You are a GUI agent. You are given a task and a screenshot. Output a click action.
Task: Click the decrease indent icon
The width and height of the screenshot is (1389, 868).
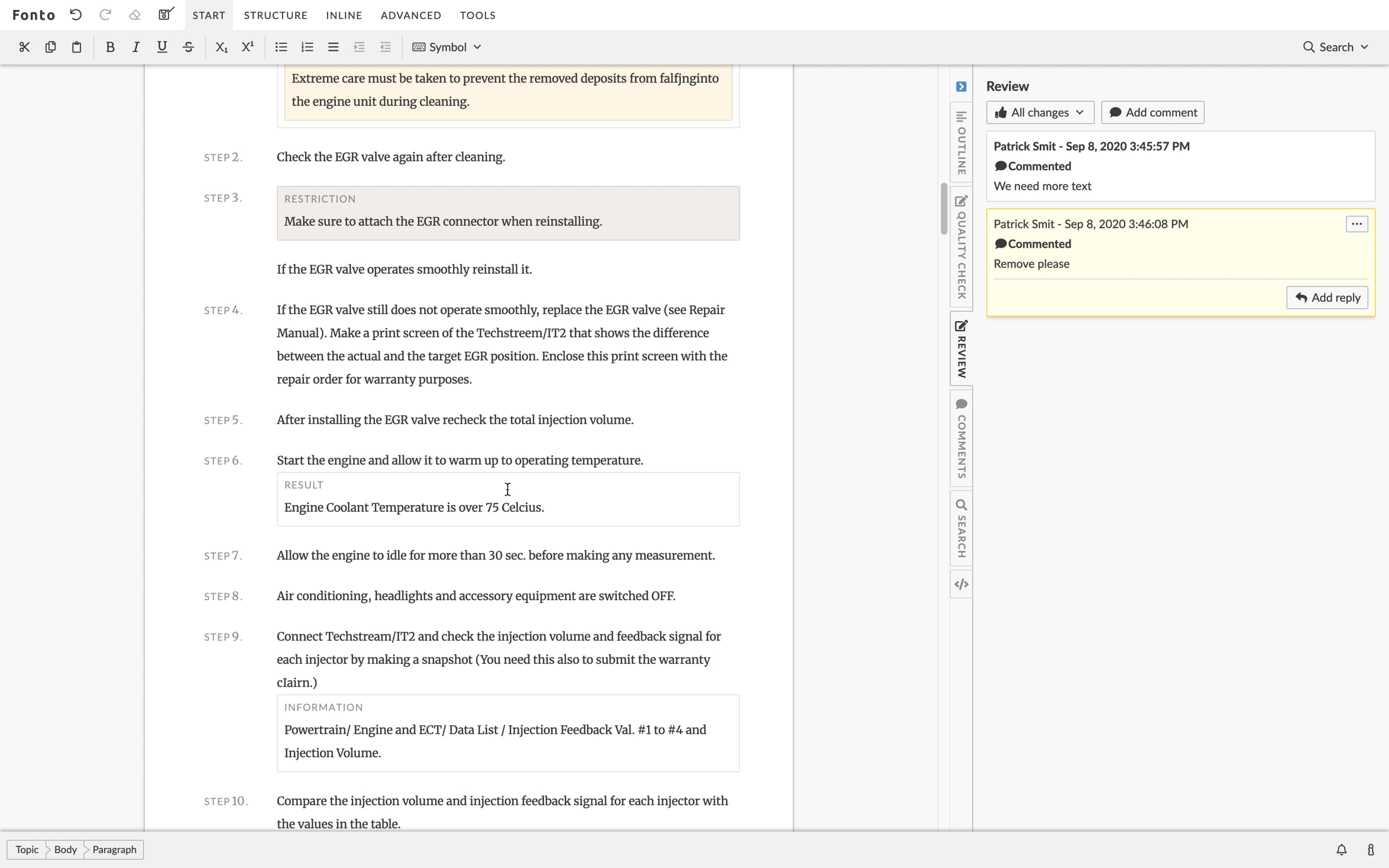385,47
